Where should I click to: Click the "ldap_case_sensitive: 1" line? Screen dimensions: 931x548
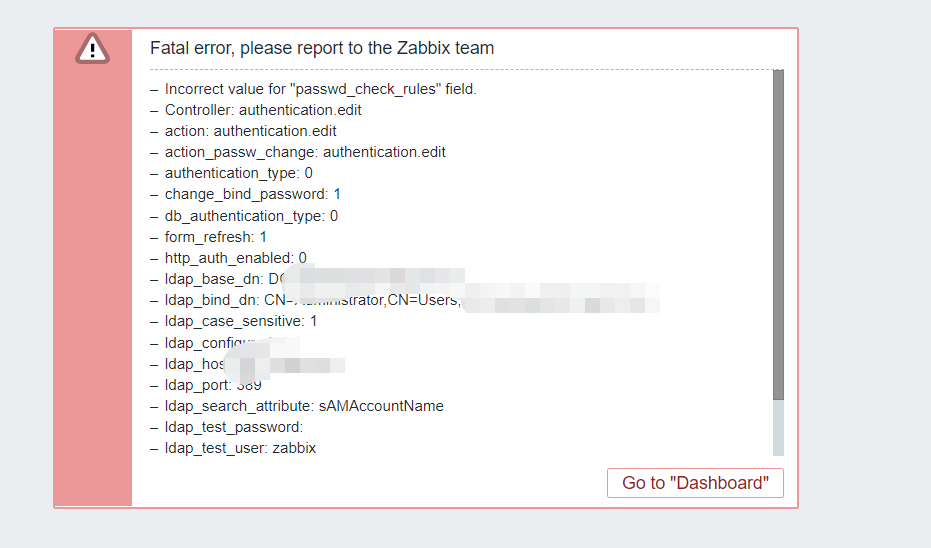240,321
